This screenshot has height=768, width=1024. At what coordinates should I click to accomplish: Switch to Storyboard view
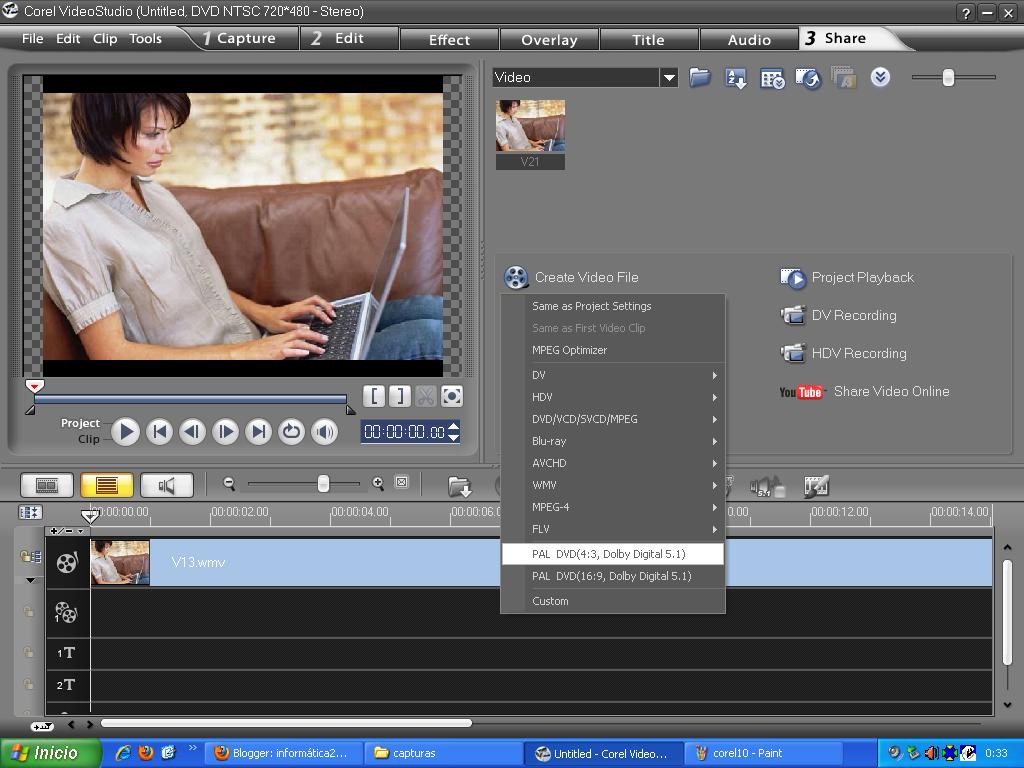tap(47, 485)
